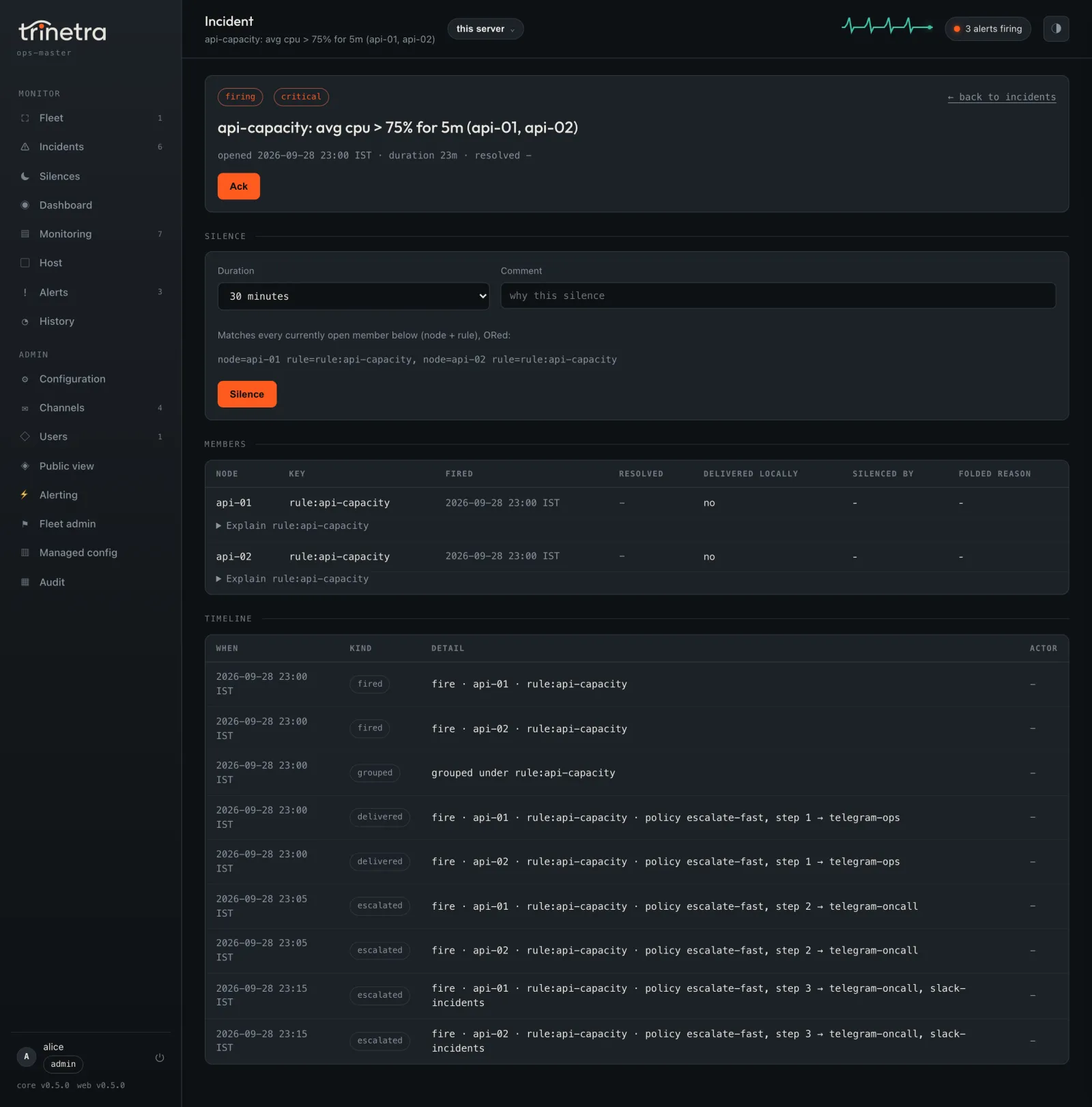Open Alerts in the sidebar
Viewport: 1092px width, 1107px height.
point(91,292)
